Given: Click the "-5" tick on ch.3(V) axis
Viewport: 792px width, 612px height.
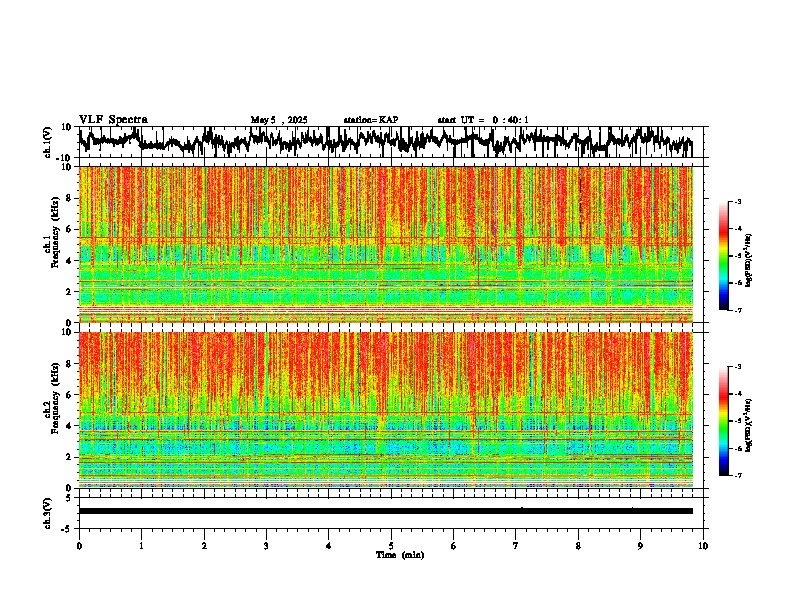Looking at the screenshot, I should (x=67, y=529).
